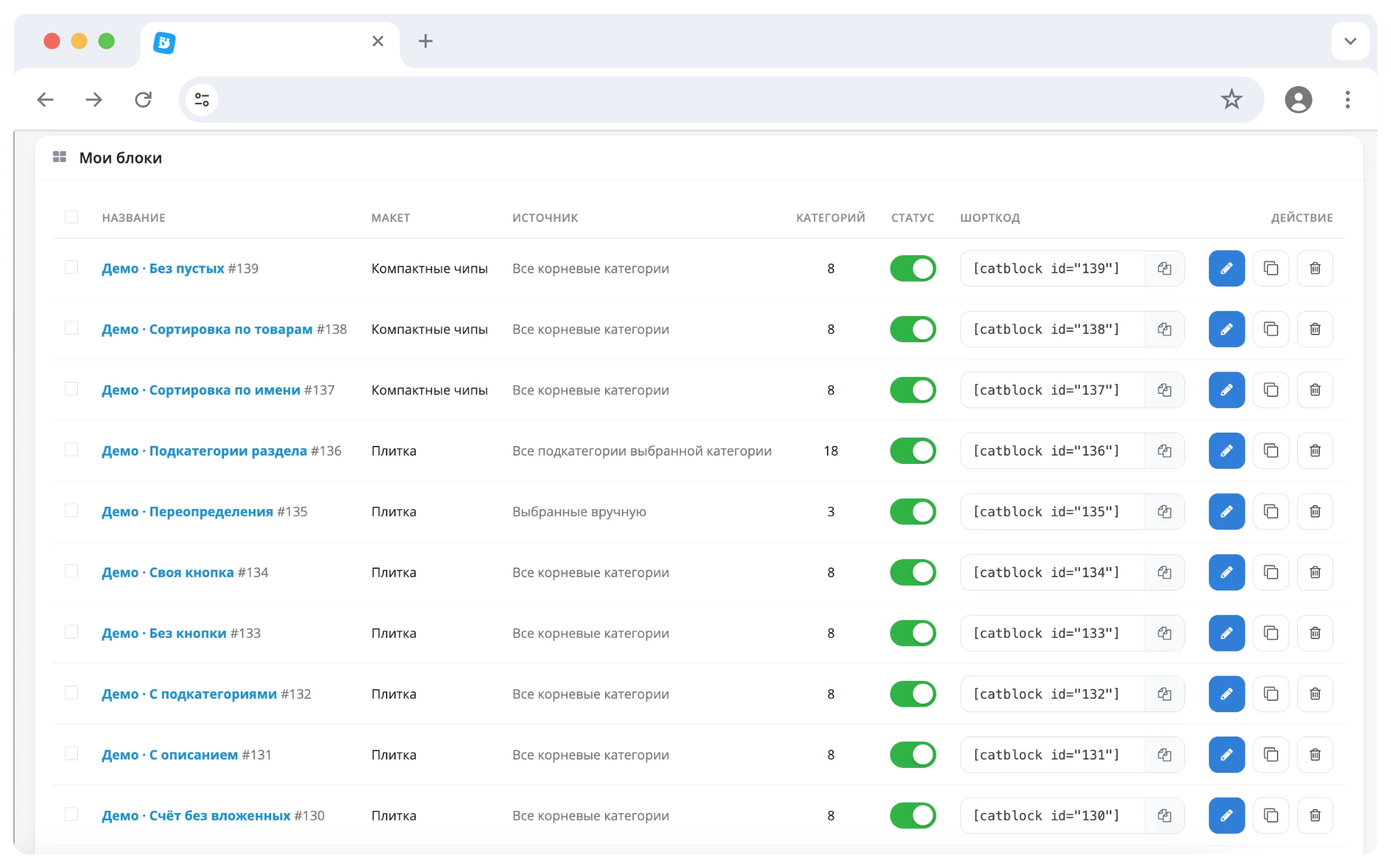Toggle status of Переопределения #135
Screen dimensions: 1391x868
point(912,512)
